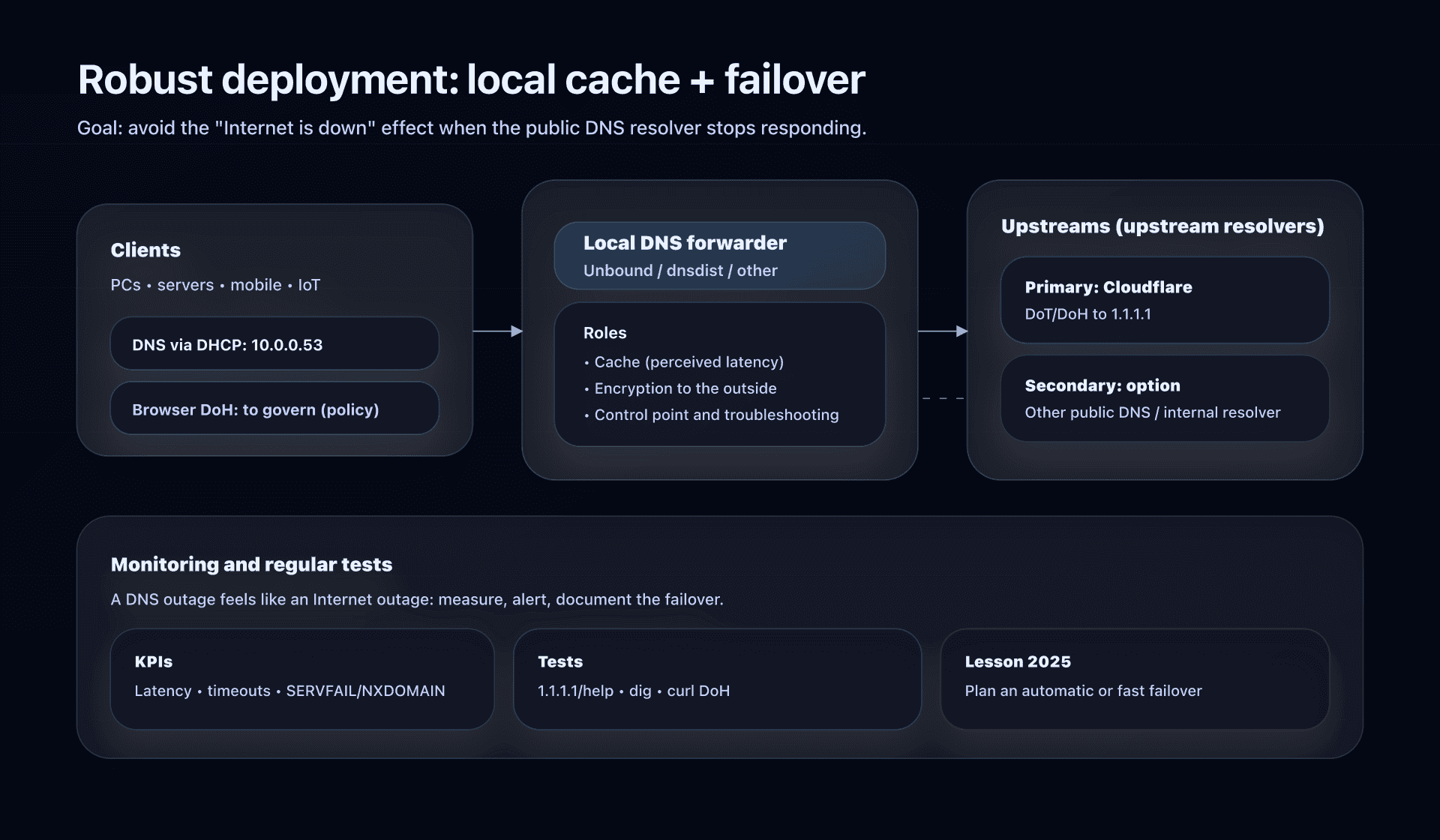The width and height of the screenshot is (1440, 840).
Task: Select the DNS via DHCP: 10.0.0.53 box
Action: tap(274, 343)
